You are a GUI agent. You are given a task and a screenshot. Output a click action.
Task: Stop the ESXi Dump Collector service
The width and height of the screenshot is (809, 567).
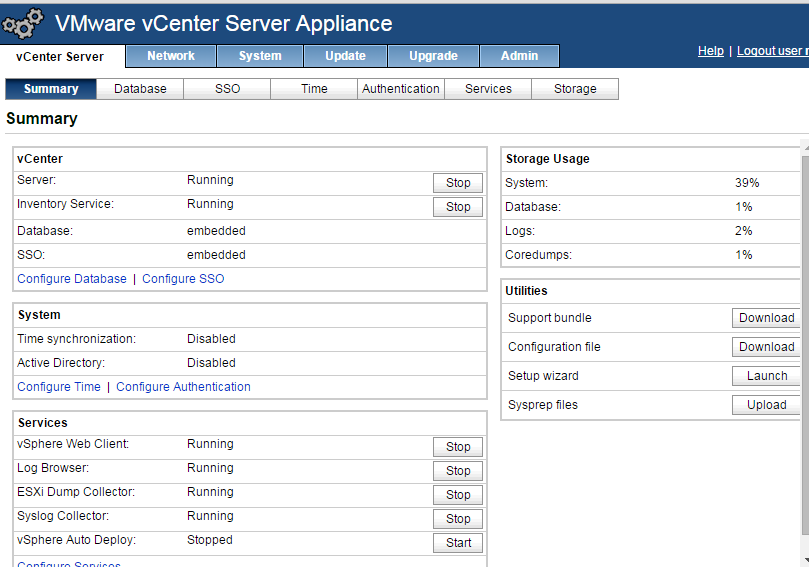[458, 495]
